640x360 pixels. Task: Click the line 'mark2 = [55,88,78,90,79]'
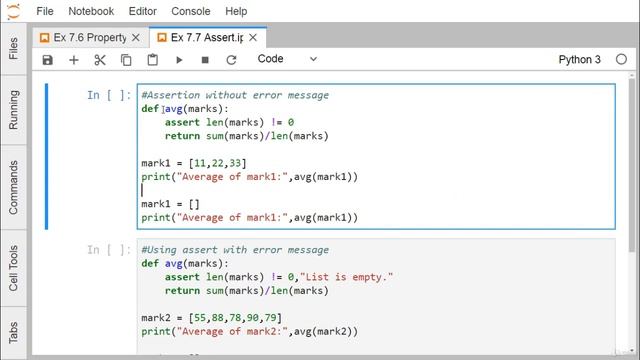click(211, 318)
